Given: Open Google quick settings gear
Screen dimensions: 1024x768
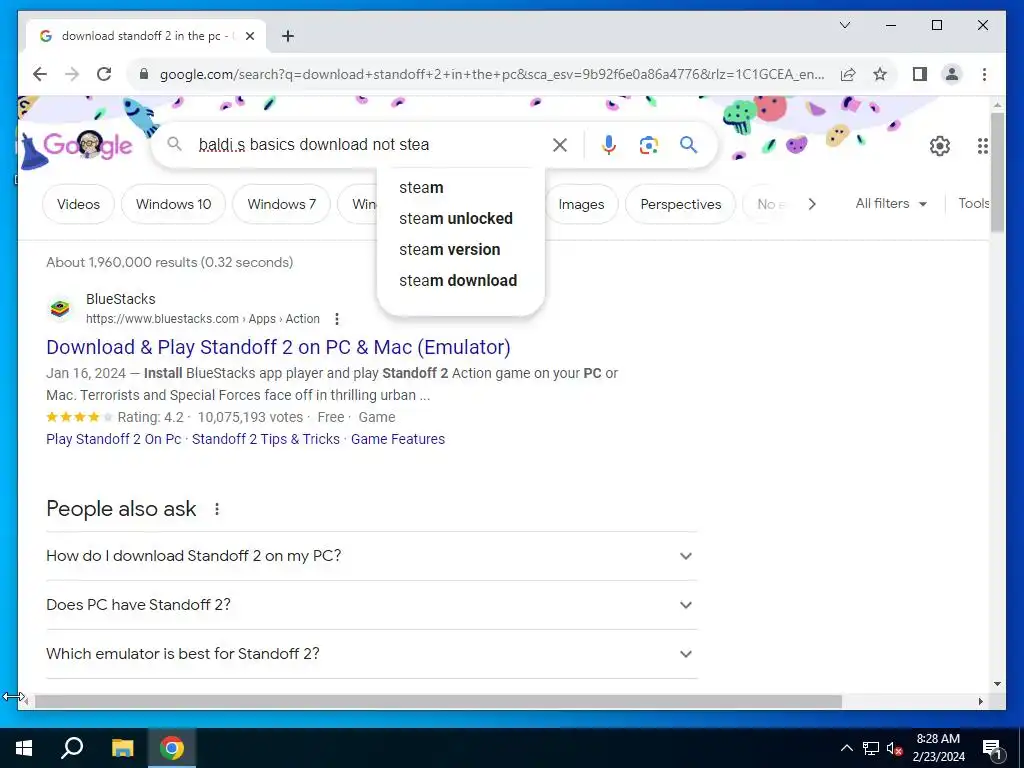Looking at the screenshot, I should [939, 146].
